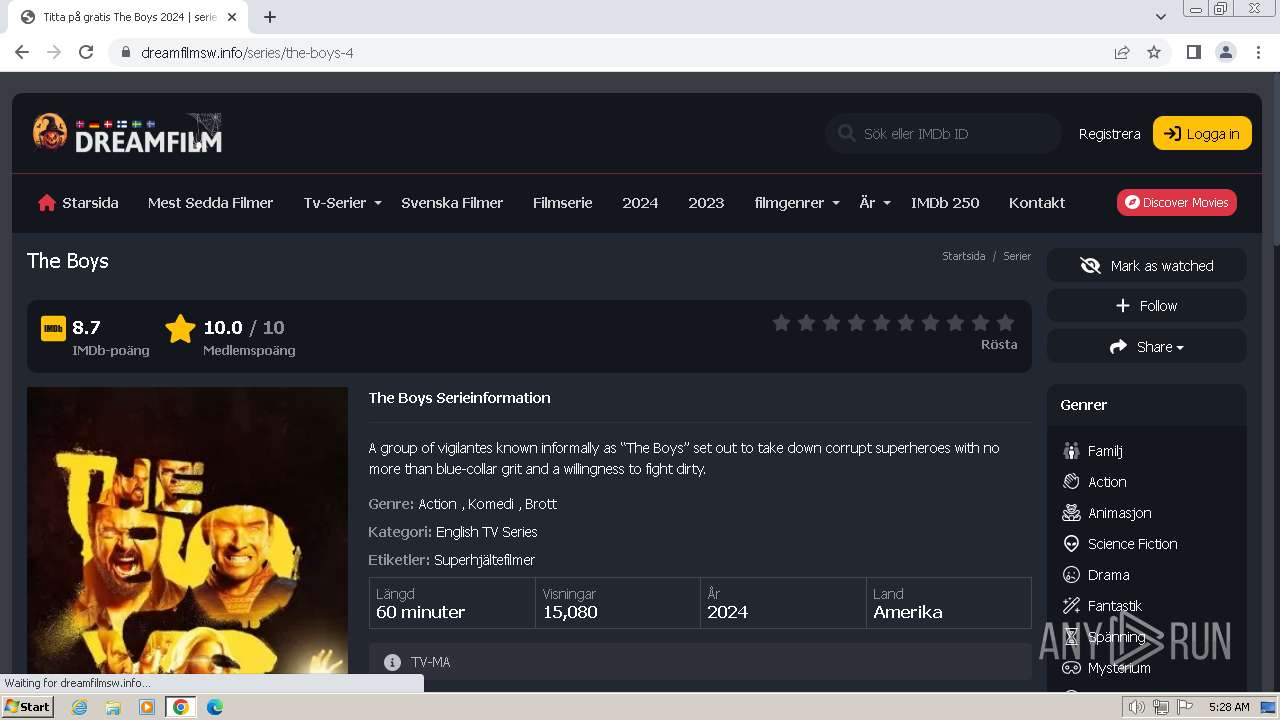1280x720 pixels.
Task: Expand the Tv-Serier dropdown menu
Action: [x=343, y=202]
